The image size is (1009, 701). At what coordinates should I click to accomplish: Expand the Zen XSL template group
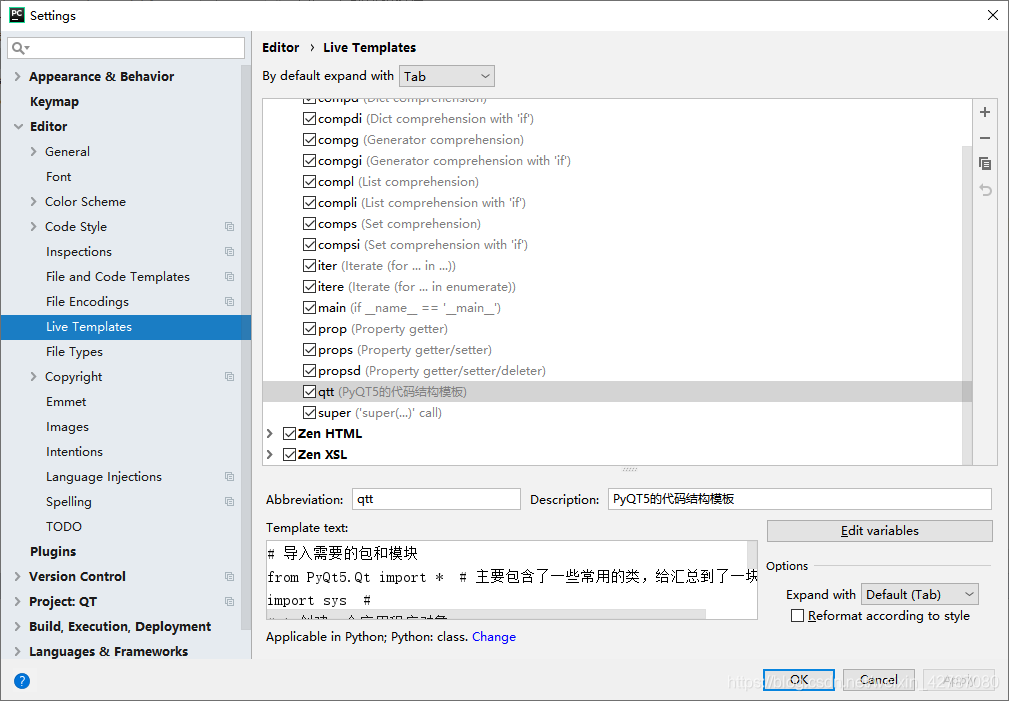(270, 454)
